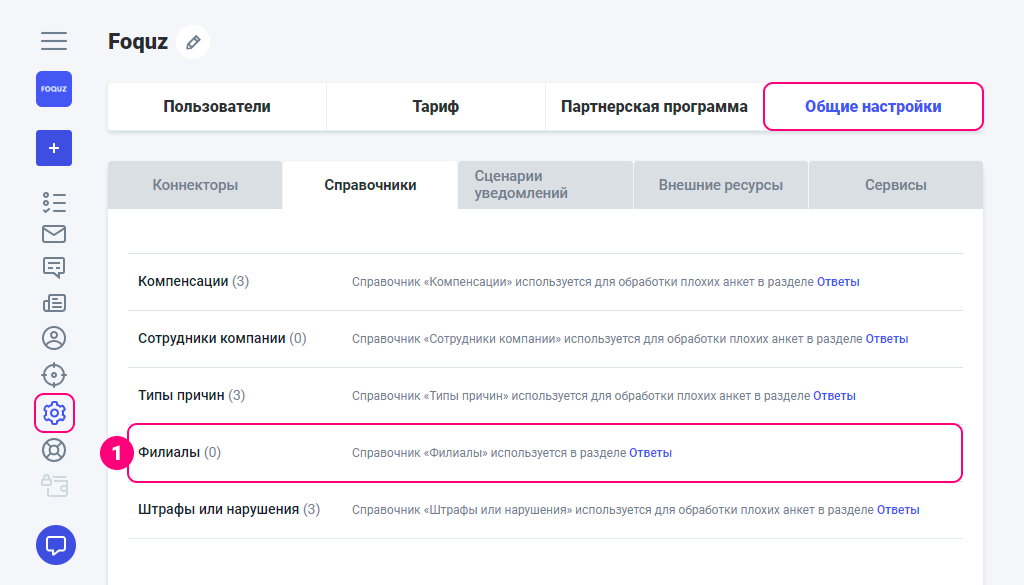Switch to the Тариф tab
The image size is (1024, 585).
click(435, 107)
